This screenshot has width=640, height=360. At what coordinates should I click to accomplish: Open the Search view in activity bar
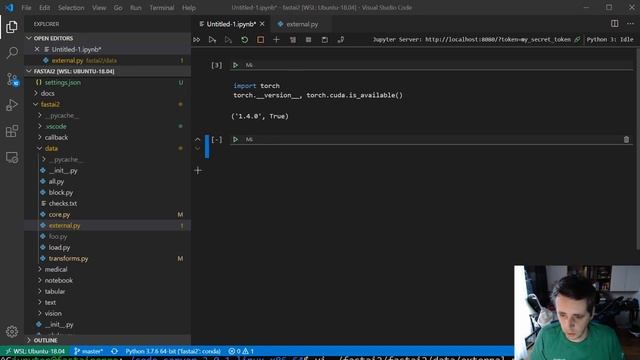12,53
